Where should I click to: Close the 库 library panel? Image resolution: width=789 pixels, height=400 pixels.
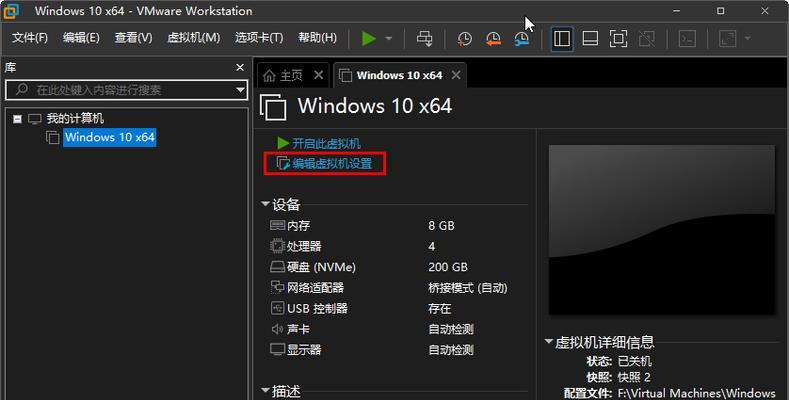(240, 67)
